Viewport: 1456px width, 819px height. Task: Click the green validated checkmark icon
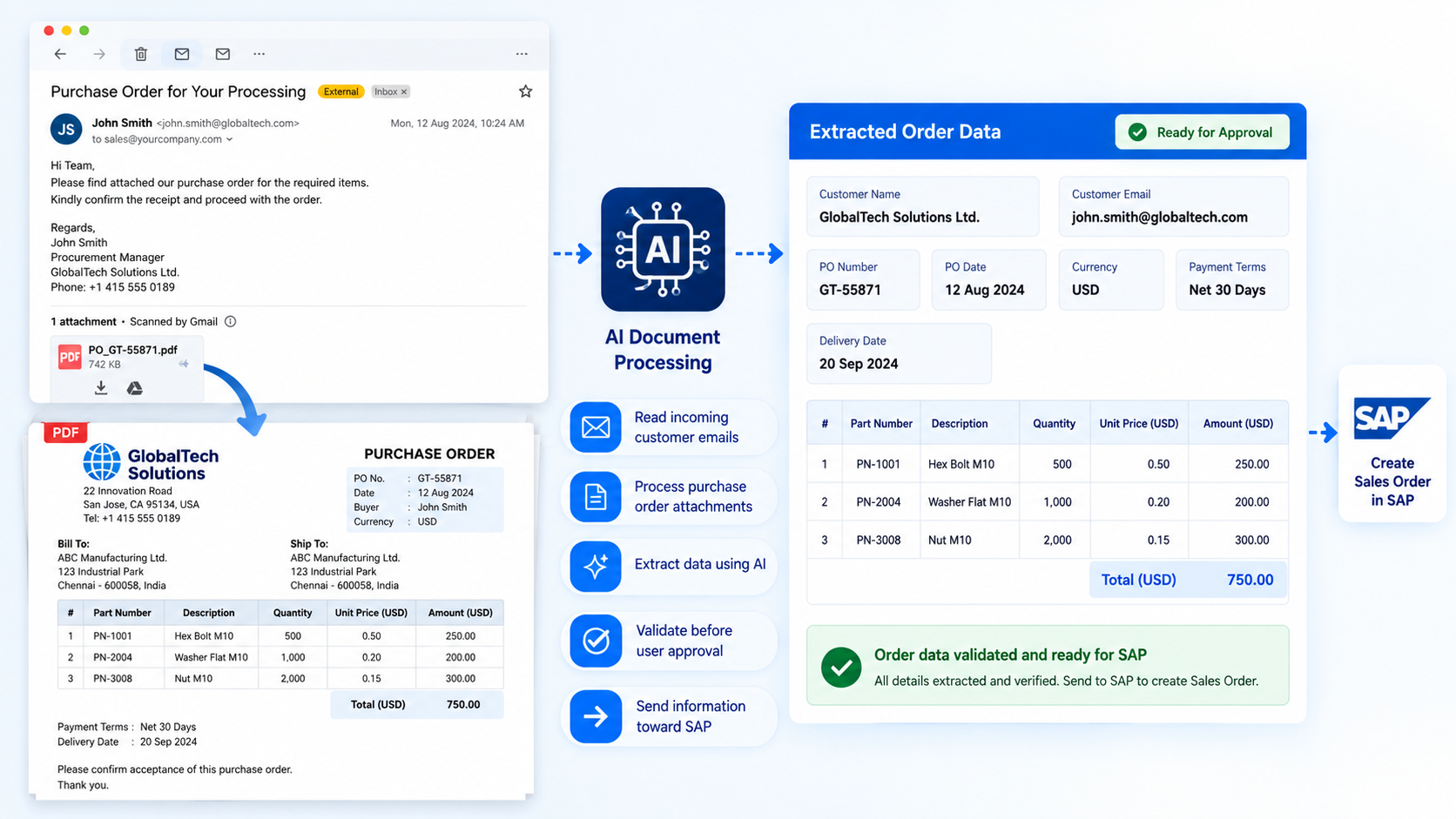pyautogui.click(x=841, y=668)
